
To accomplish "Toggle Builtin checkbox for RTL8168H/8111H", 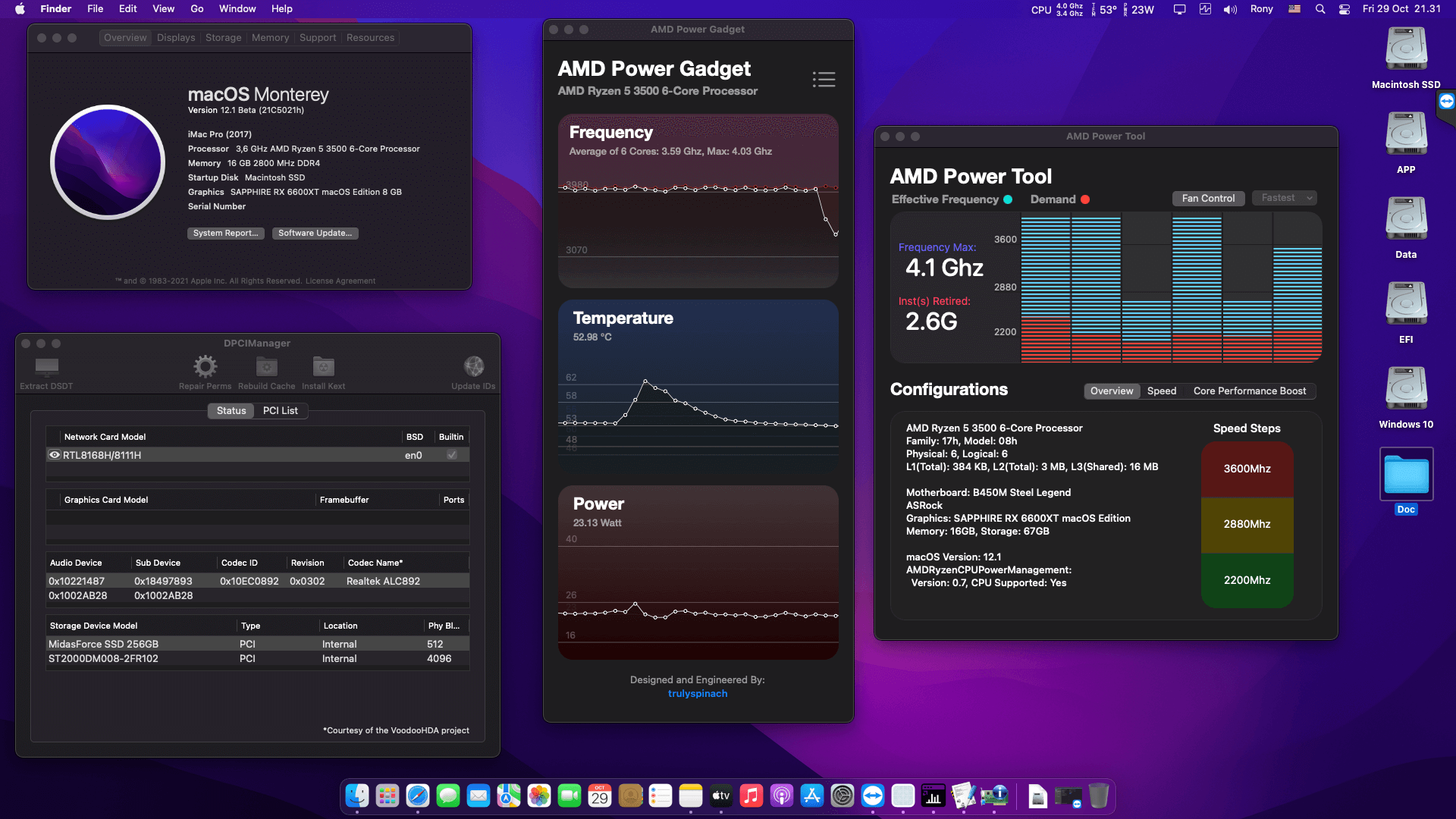I will click(x=452, y=455).
